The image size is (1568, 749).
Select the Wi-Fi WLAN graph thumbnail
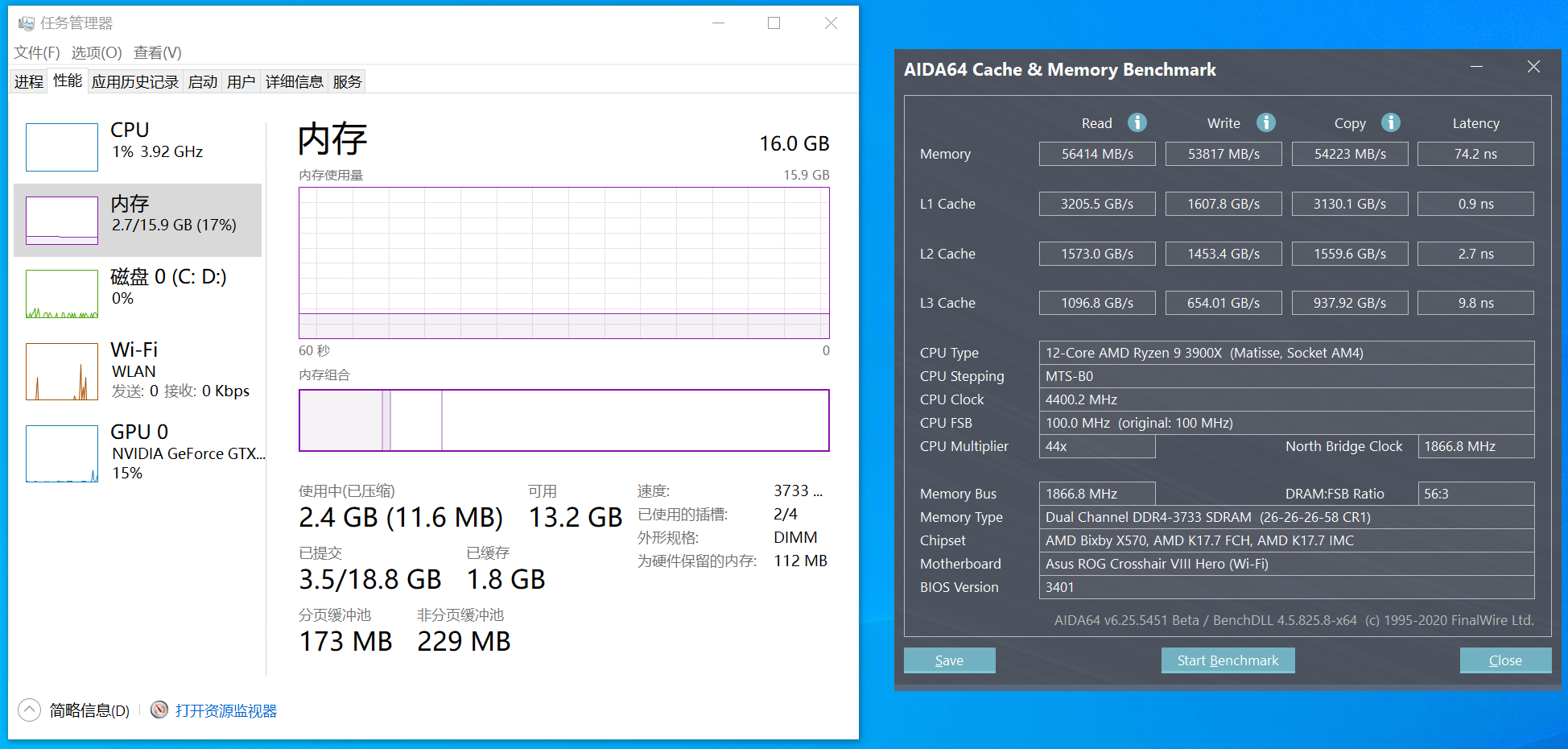click(x=62, y=372)
